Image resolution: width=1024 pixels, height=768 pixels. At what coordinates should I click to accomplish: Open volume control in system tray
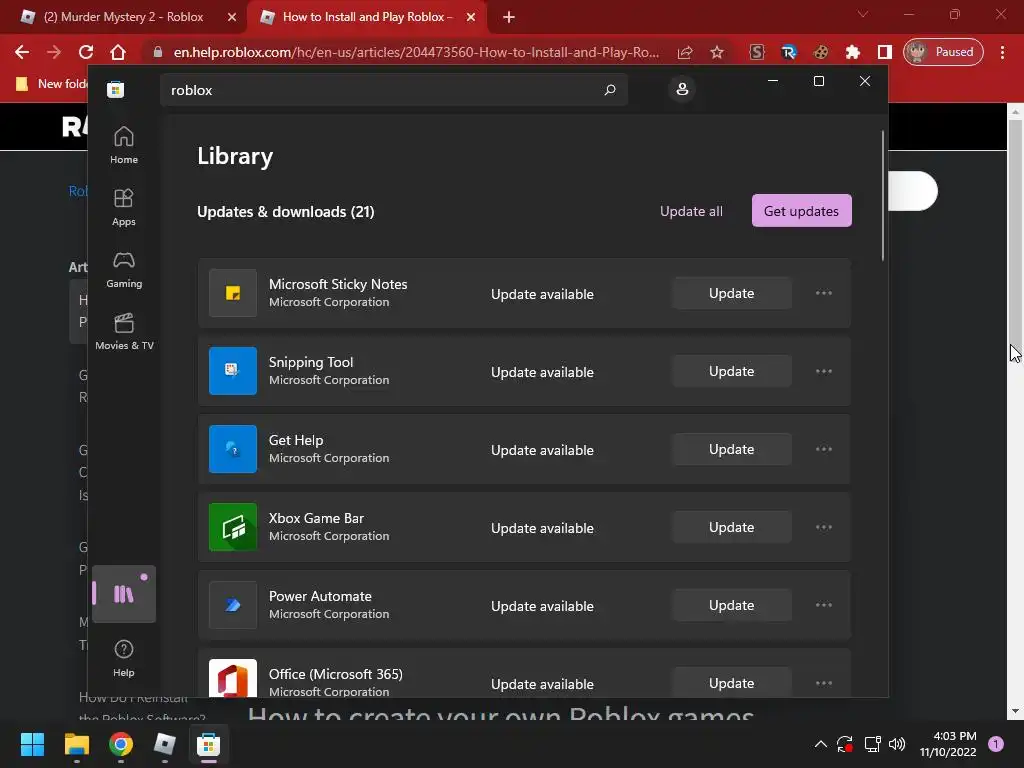[x=897, y=744]
